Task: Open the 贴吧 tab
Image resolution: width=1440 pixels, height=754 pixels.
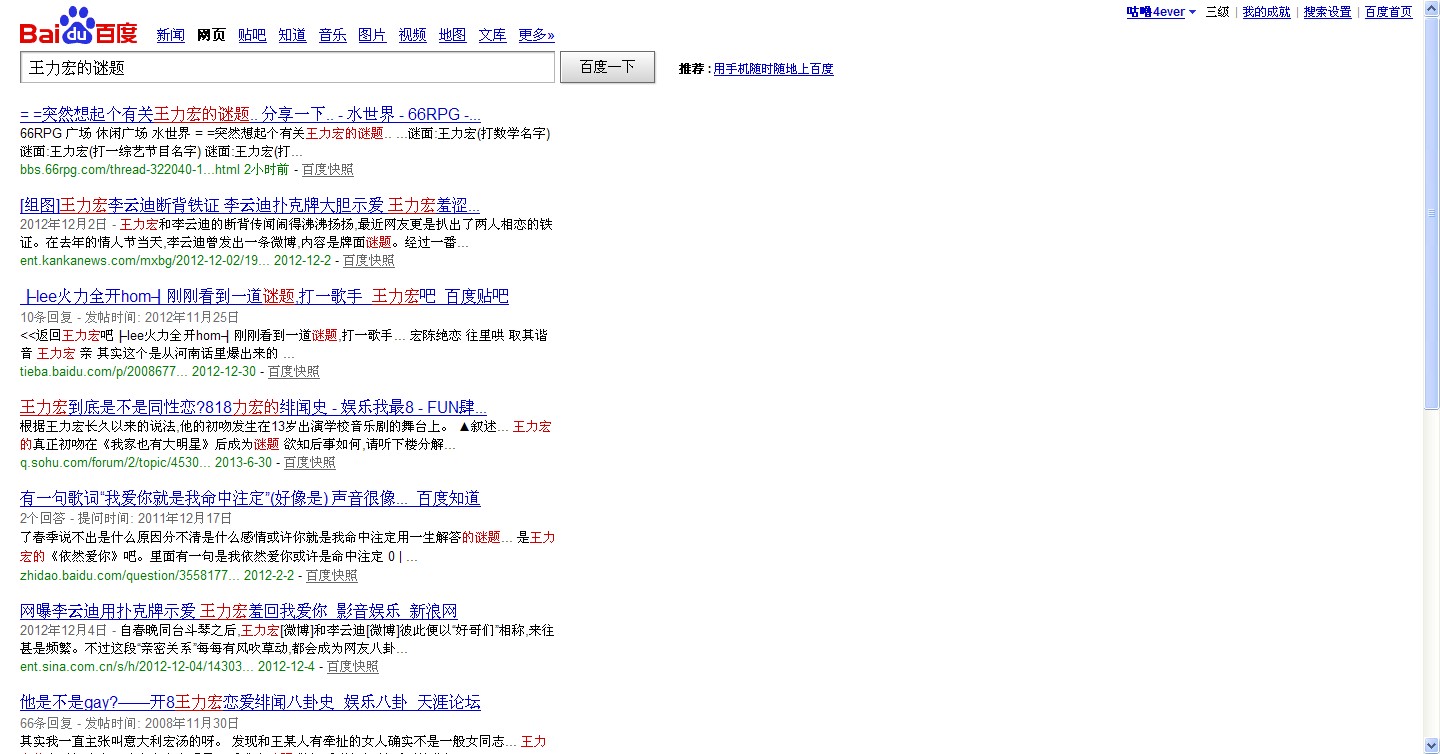Action: 252,35
